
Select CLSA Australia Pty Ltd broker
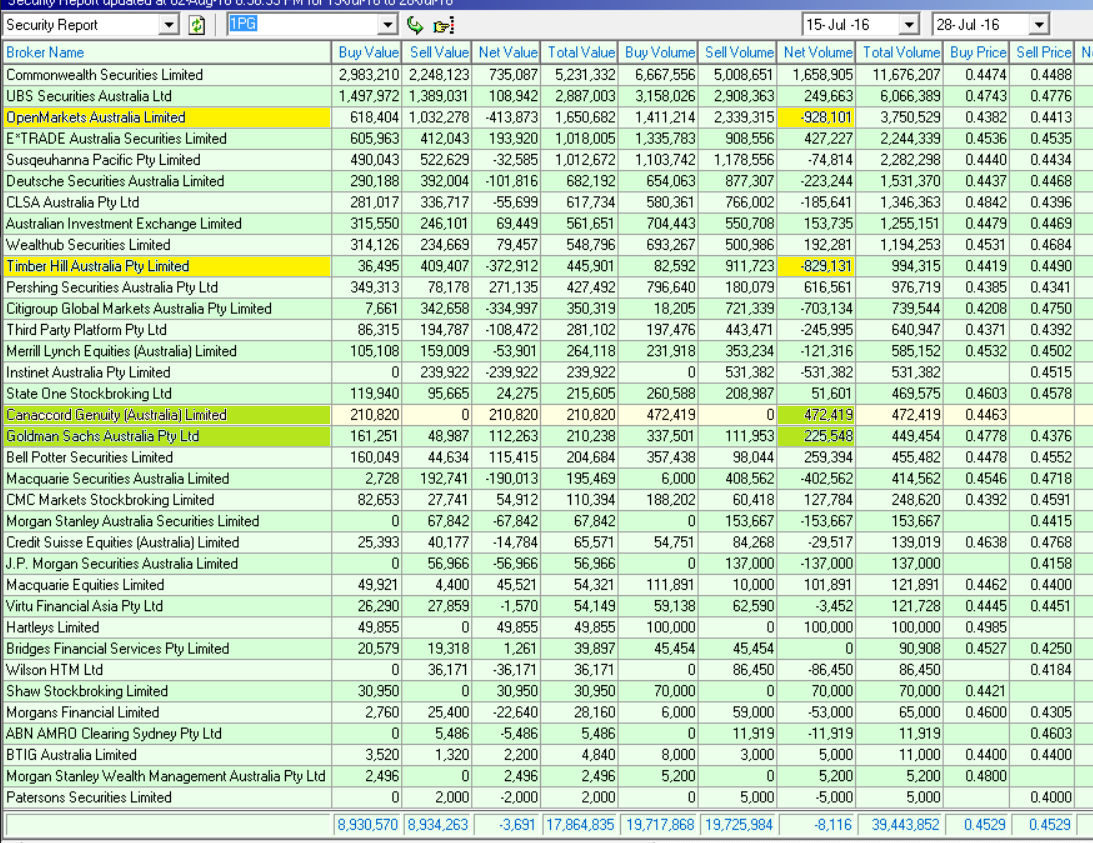click(x=72, y=202)
